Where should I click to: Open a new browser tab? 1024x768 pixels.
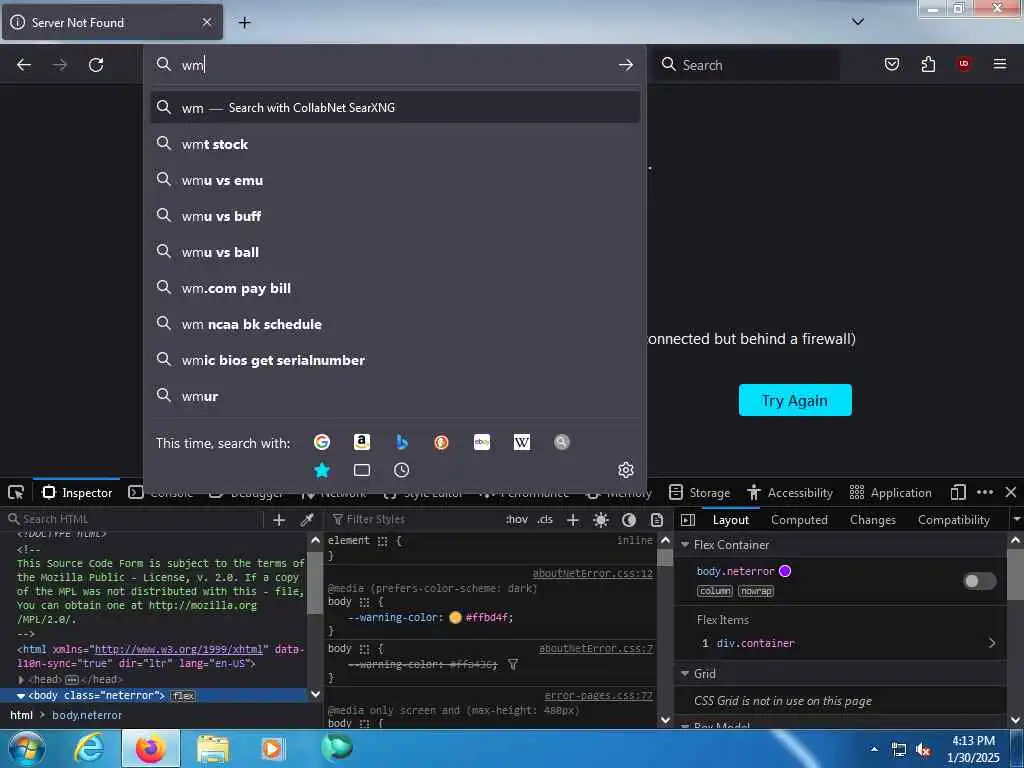244,23
